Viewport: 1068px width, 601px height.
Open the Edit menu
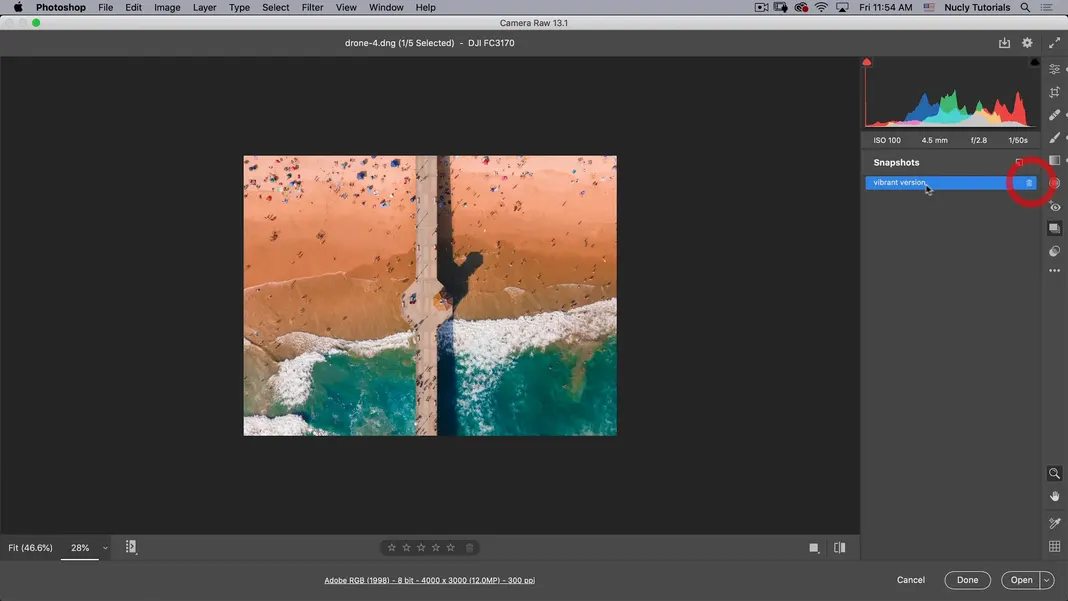coord(134,7)
